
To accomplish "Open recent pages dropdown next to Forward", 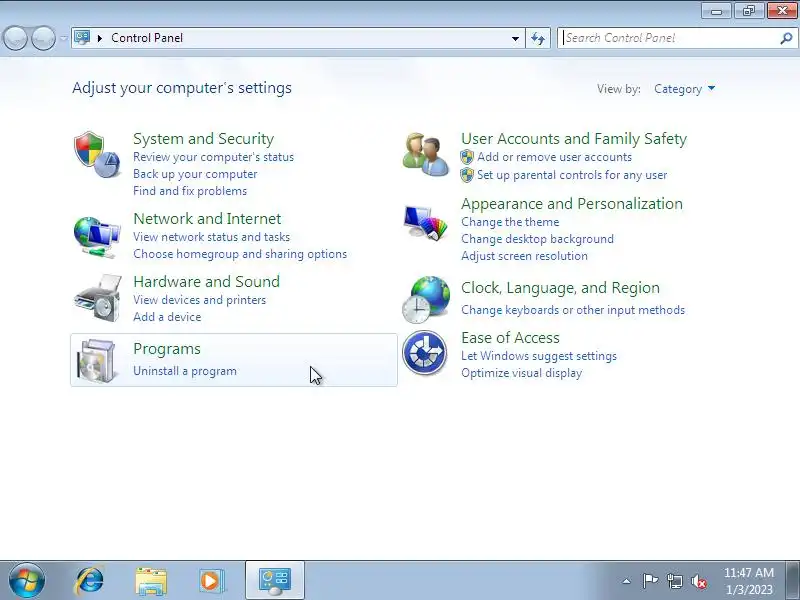I will click(63, 38).
